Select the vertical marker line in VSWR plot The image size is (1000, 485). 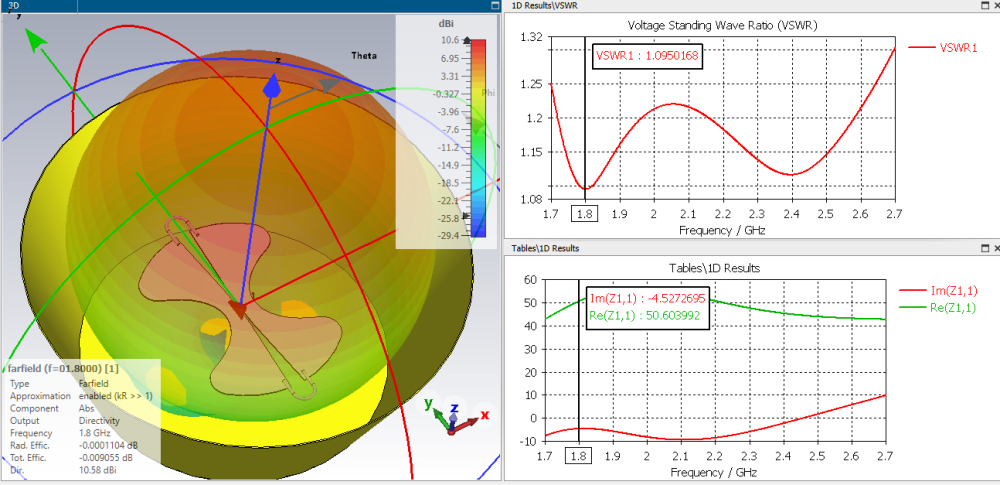pyautogui.click(x=585, y=120)
